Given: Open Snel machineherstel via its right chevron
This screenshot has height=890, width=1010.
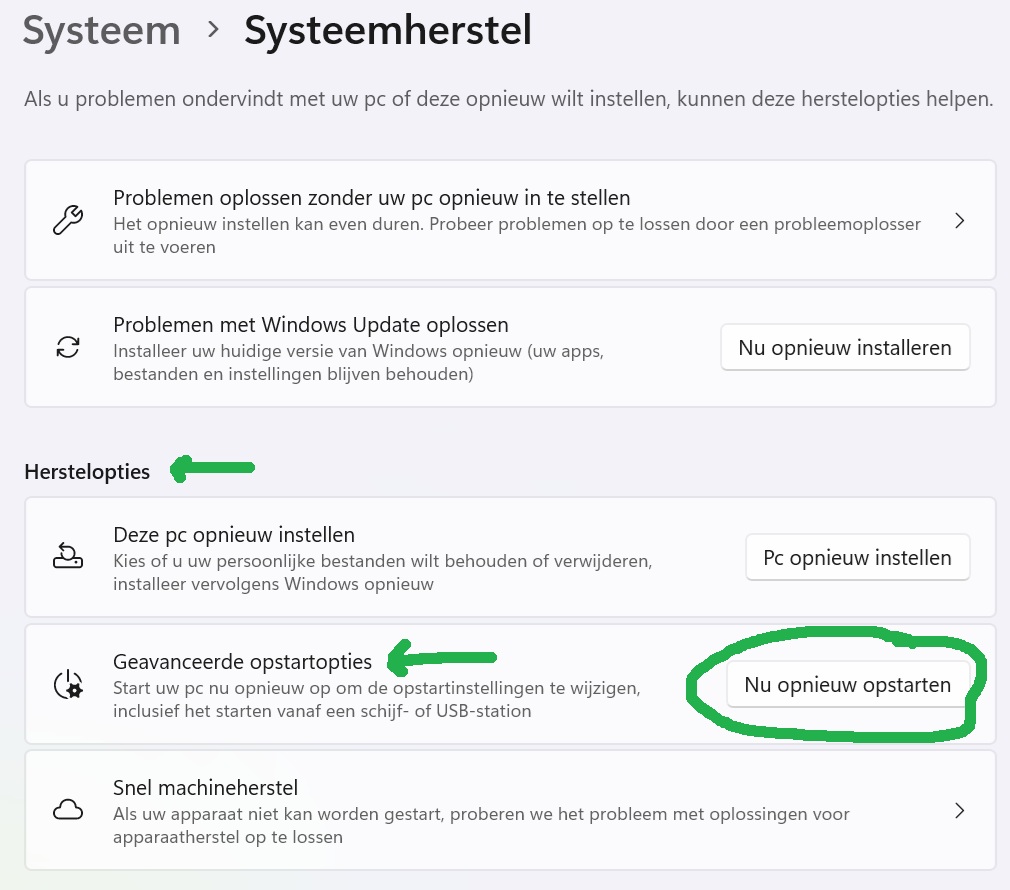Looking at the screenshot, I should pyautogui.click(x=959, y=810).
